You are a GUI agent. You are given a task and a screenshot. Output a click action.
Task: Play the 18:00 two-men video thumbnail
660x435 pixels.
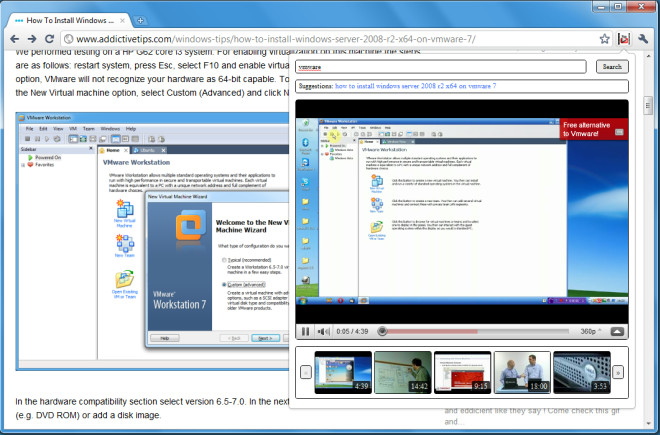click(x=522, y=372)
